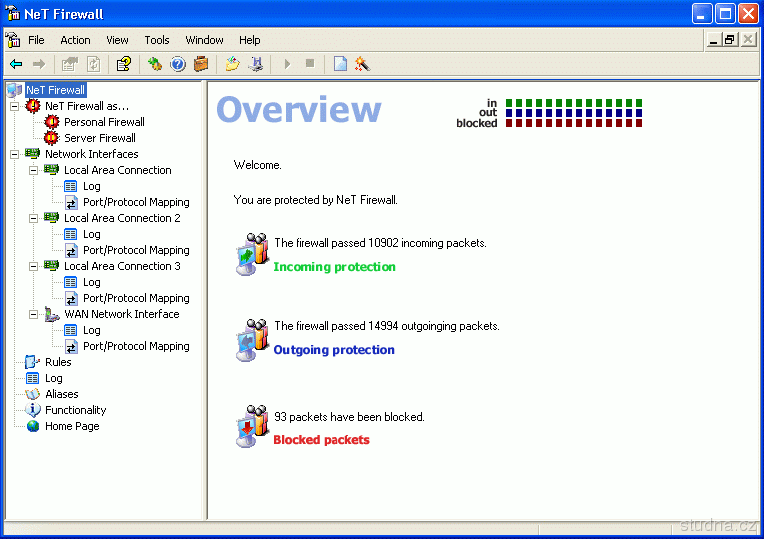Click the green-and-orange arrows toolbar icon
The width and height of the screenshot is (764, 539).
[x=155, y=64]
